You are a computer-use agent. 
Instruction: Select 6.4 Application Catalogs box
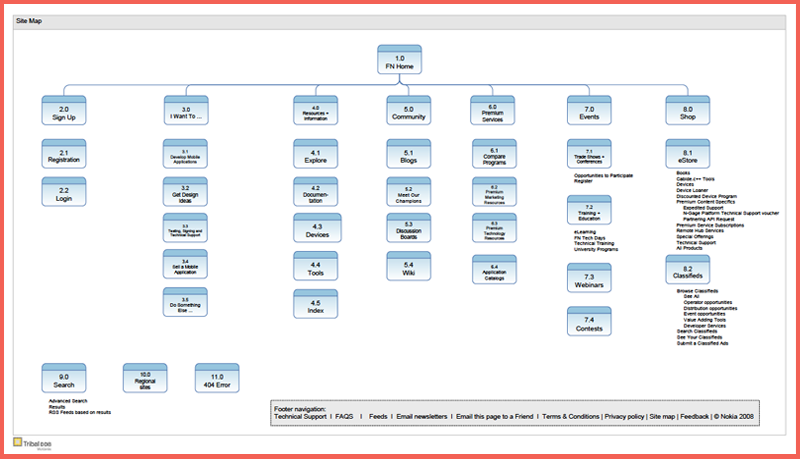pyautogui.click(x=494, y=269)
